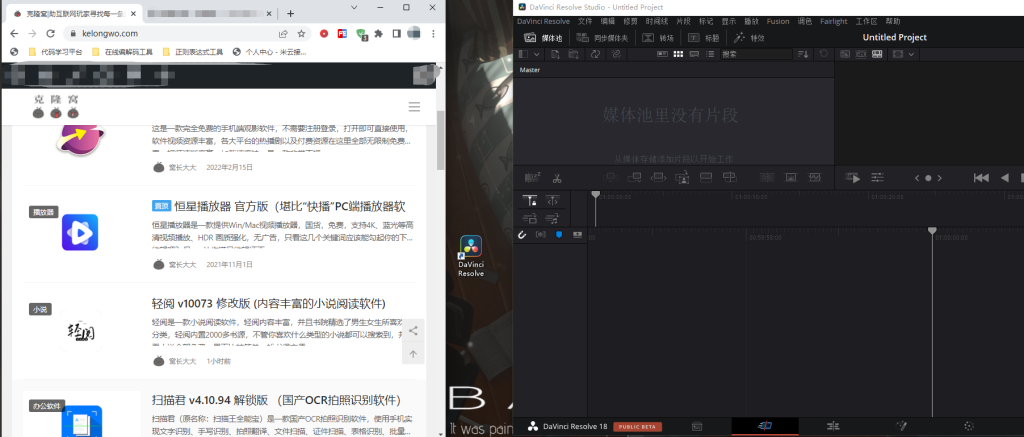Open the viewer Tools sliders icon

pos(878,178)
